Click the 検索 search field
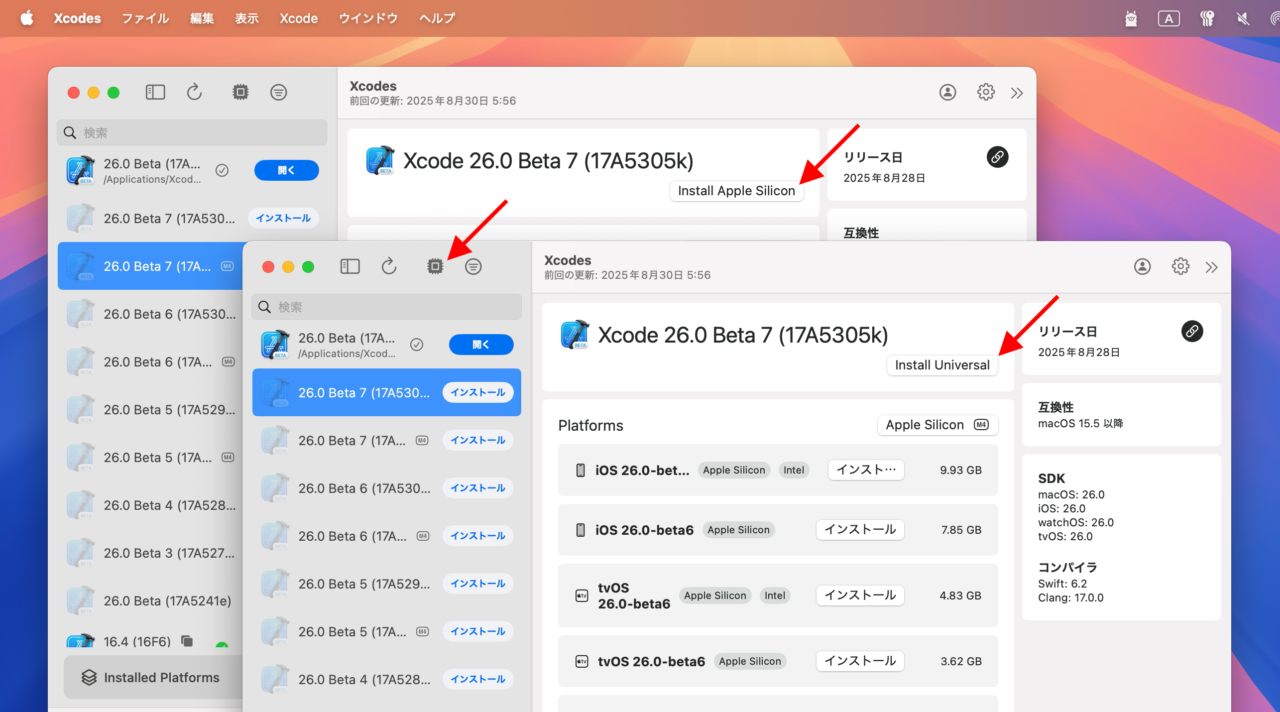The height and width of the screenshot is (712, 1280). click(x=386, y=306)
